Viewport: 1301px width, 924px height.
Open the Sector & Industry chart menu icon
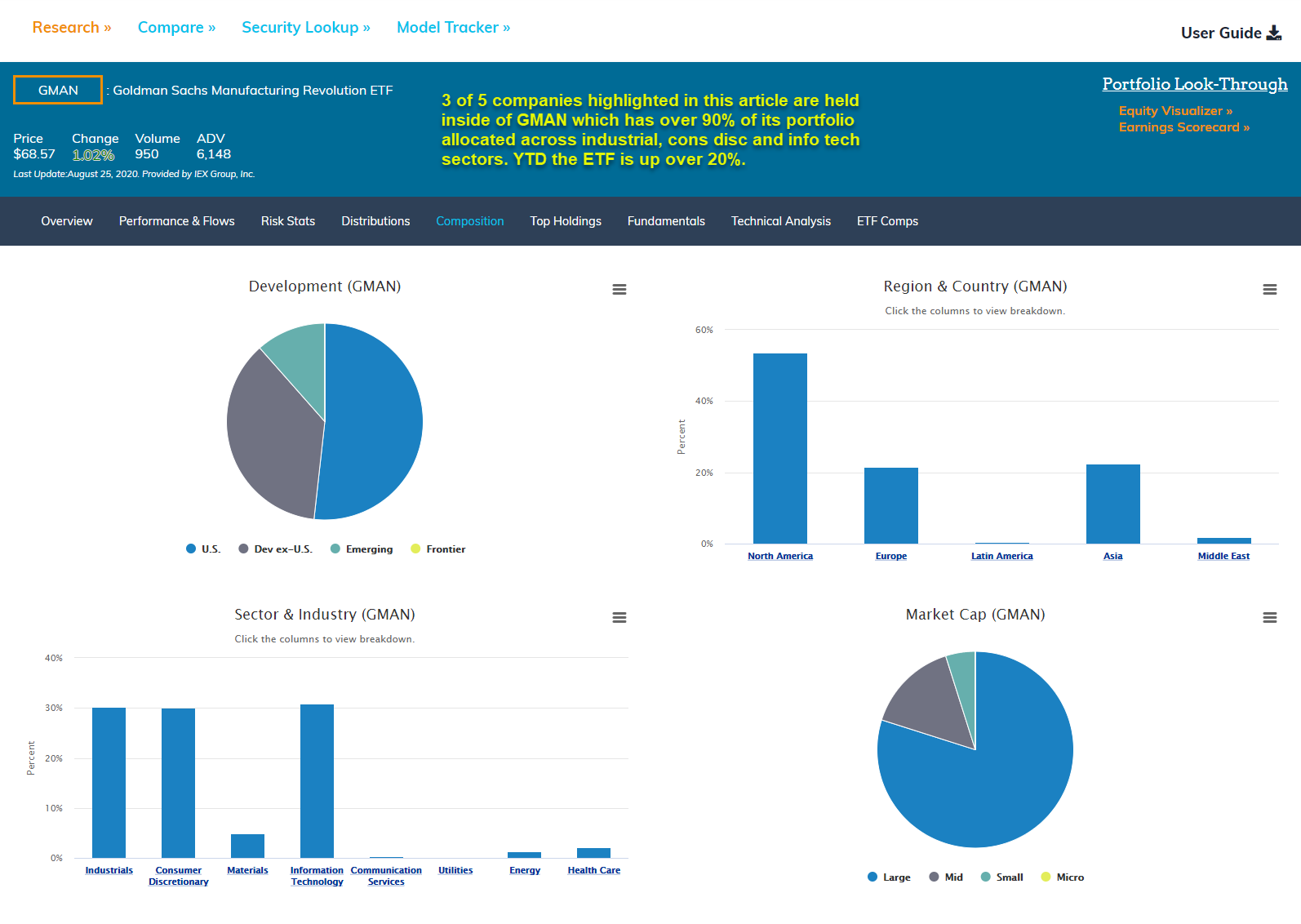coord(619,618)
